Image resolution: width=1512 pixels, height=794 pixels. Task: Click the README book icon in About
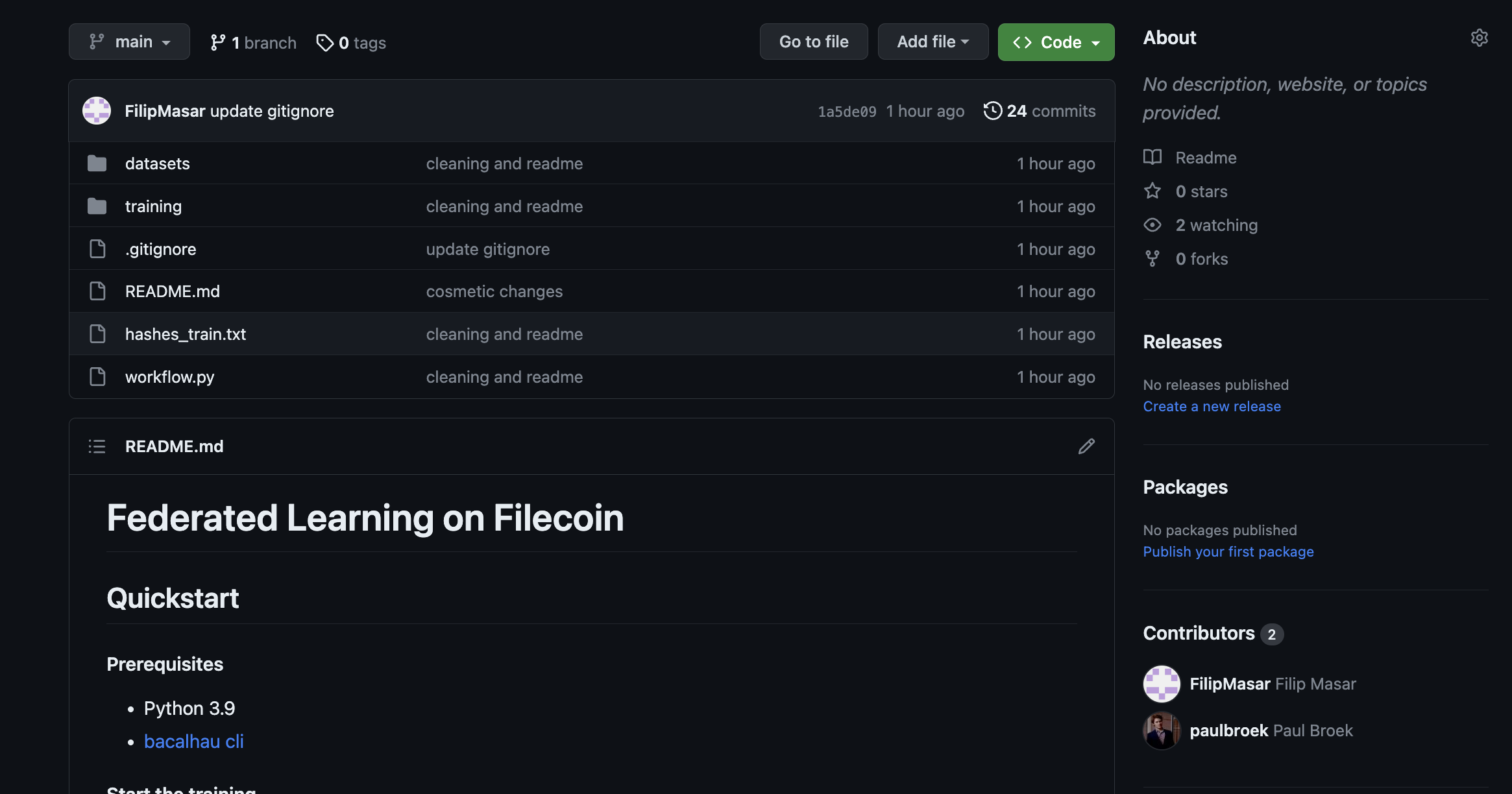tap(1153, 156)
